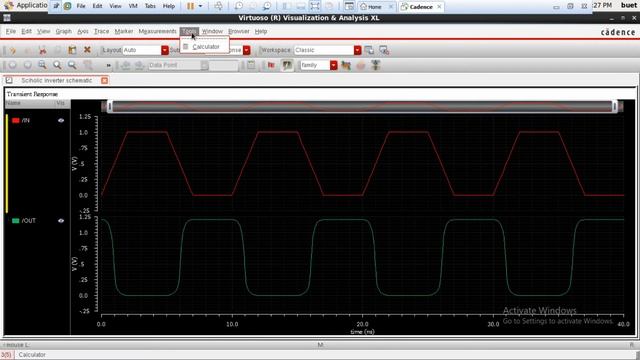
Task: Open the VM menu in VMware bar
Action: tap(133, 6)
